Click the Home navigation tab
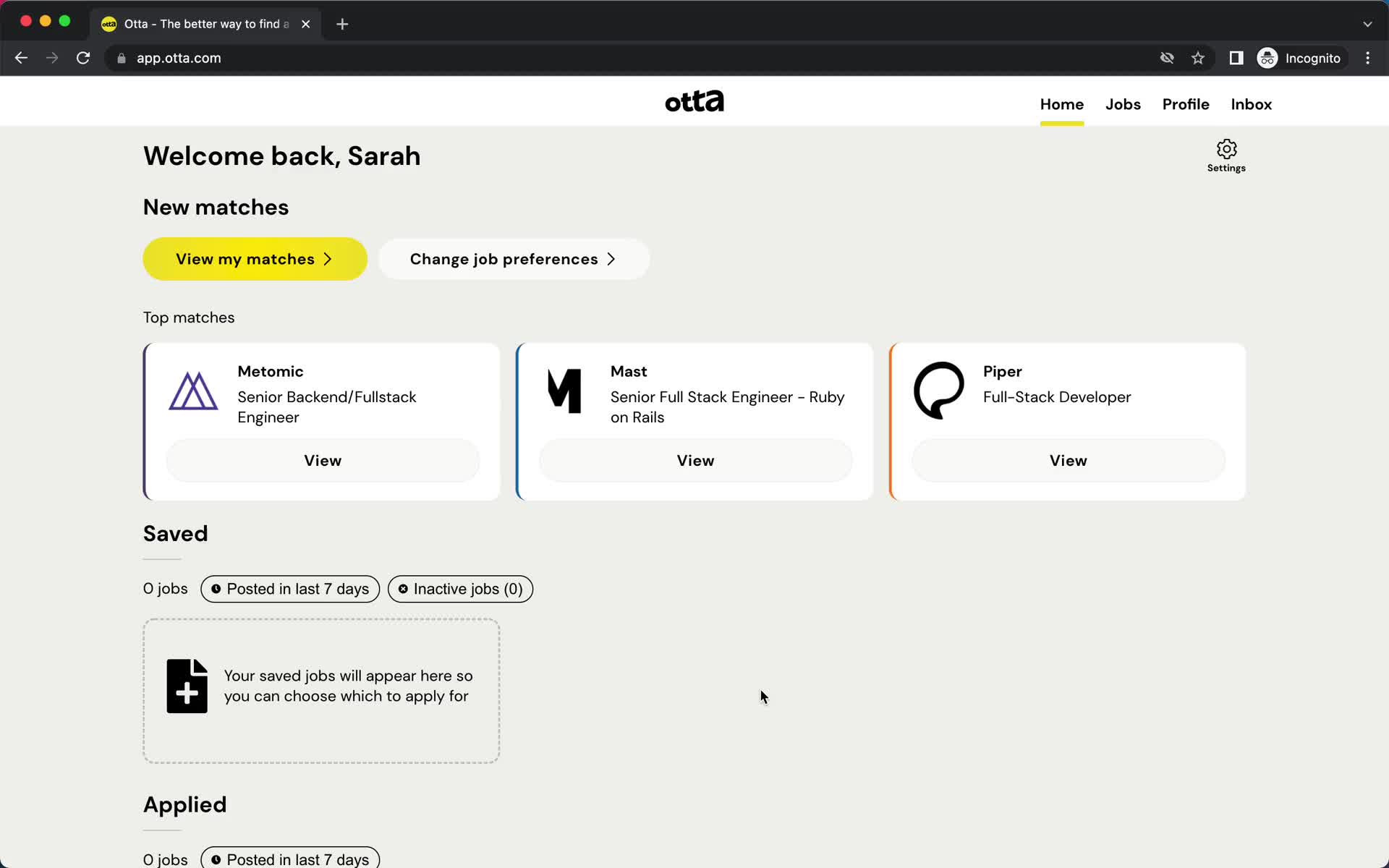 1061,104
